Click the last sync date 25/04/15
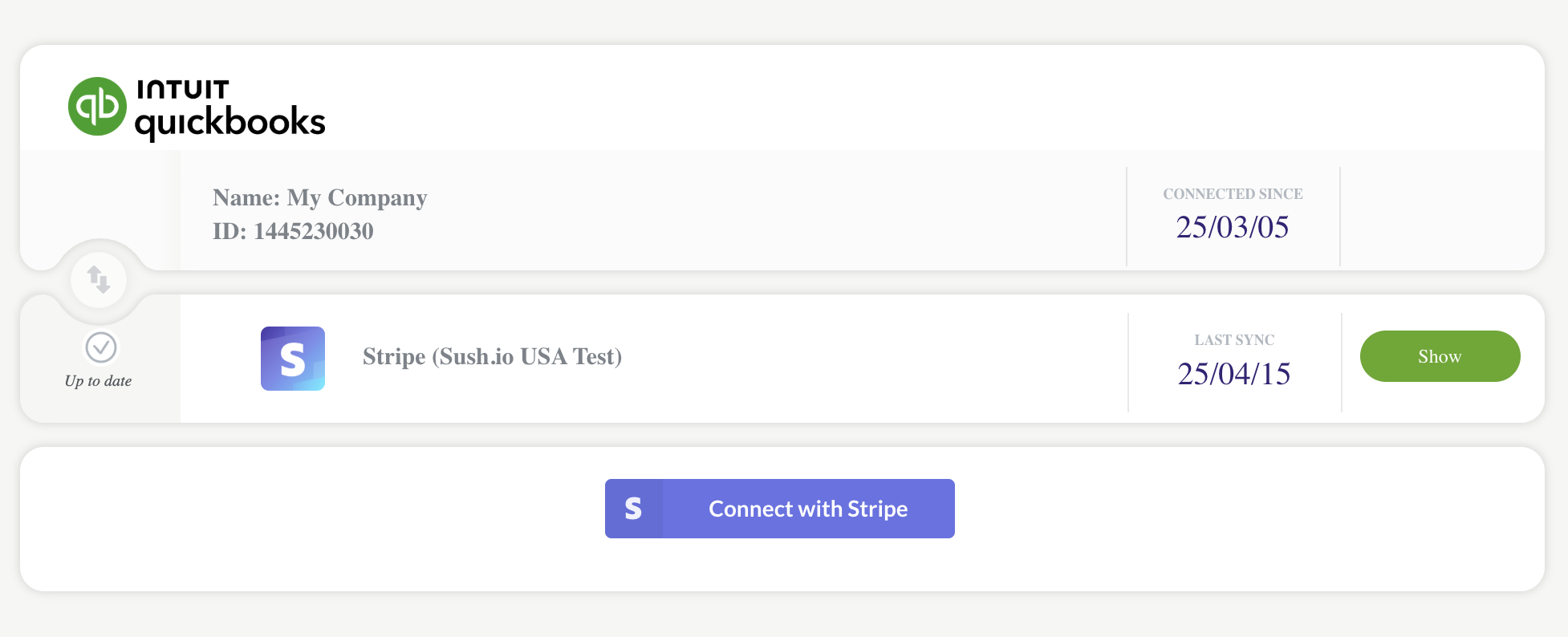Viewport: 1568px width, 637px height. point(1234,374)
